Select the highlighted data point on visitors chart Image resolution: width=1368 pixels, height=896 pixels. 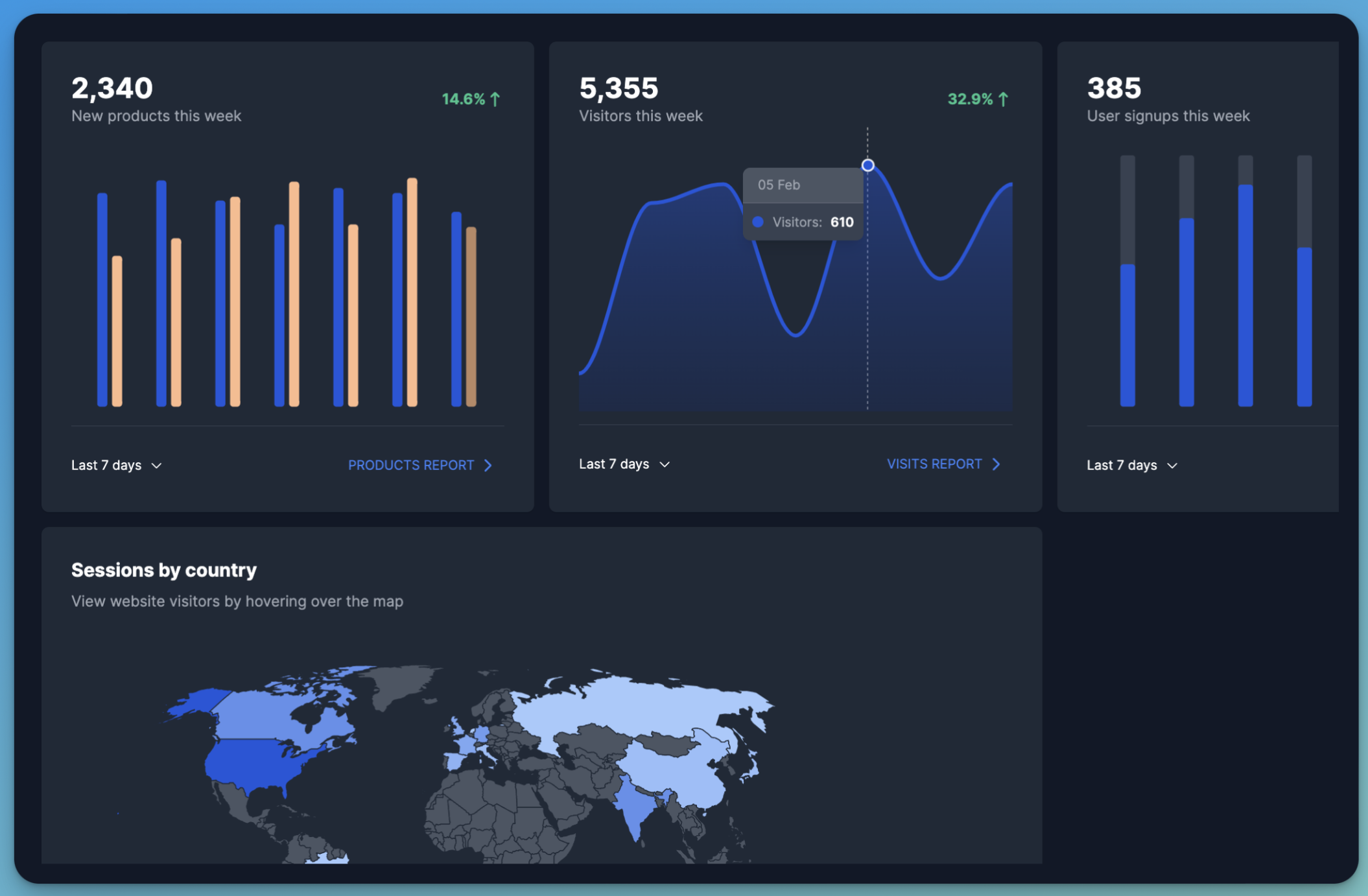tap(867, 165)
